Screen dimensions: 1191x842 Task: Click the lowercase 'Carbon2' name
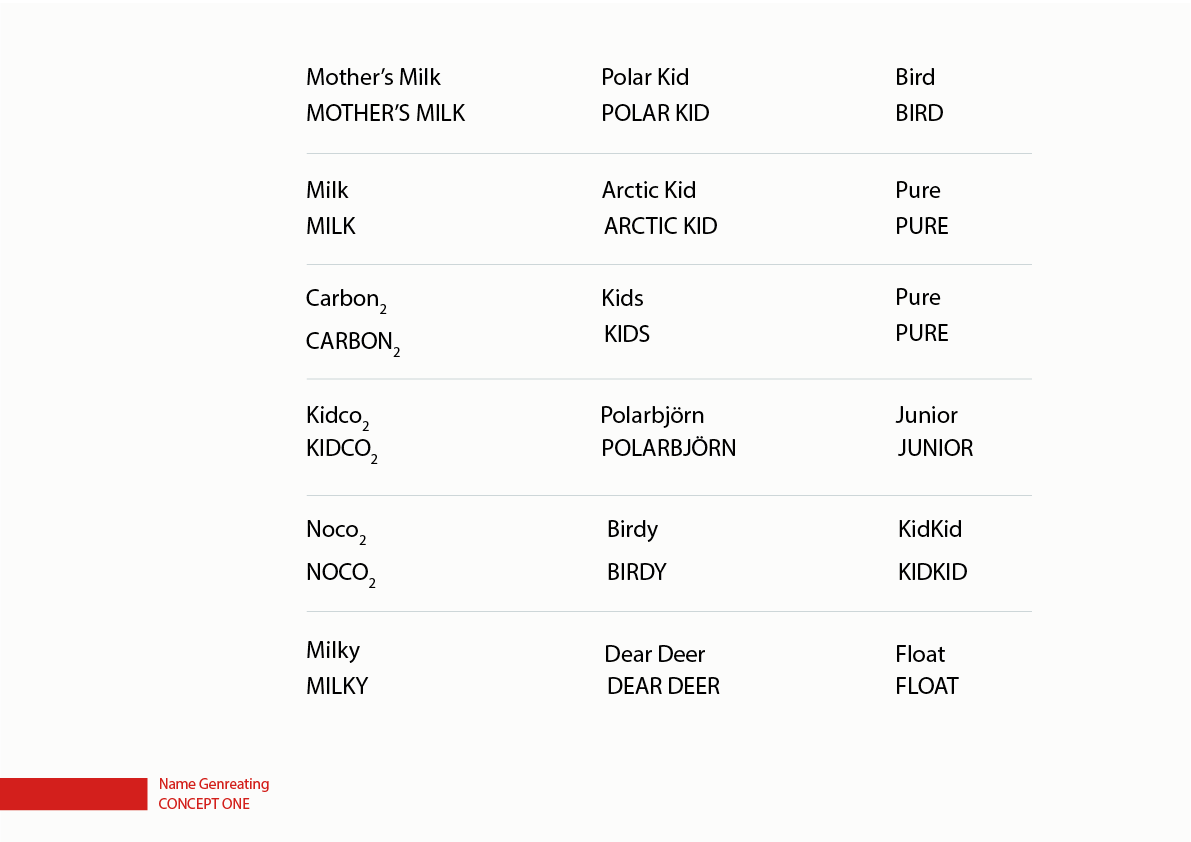(x=346, y=301)
